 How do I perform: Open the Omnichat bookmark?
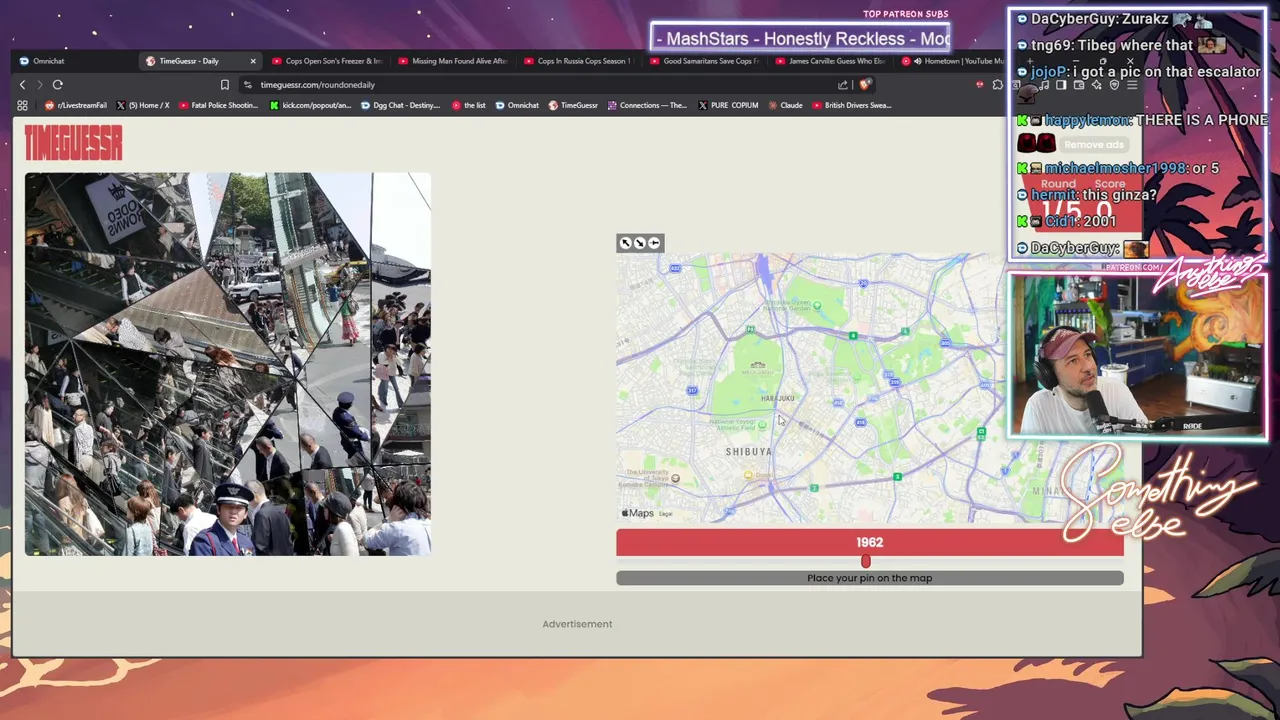518,105
